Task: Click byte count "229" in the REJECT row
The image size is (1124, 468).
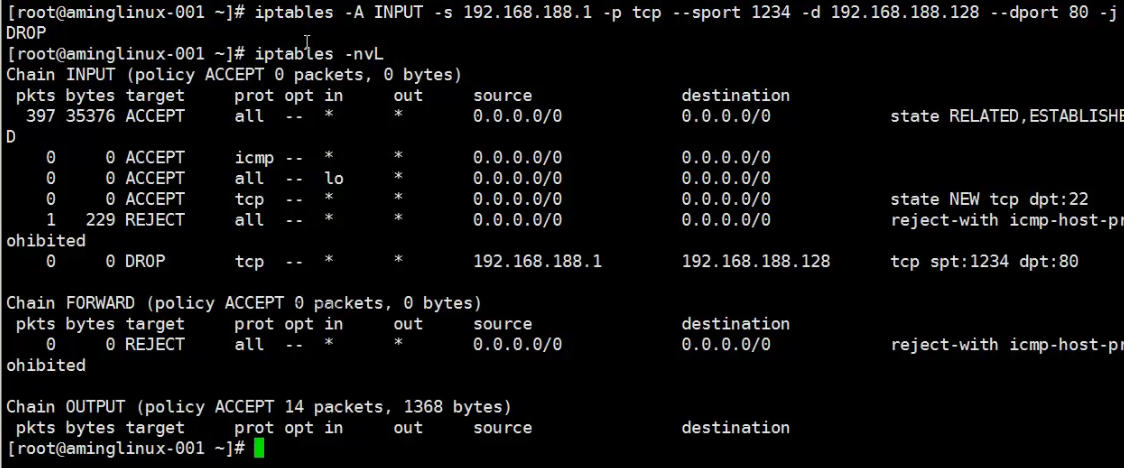Action: coord(100,220)
